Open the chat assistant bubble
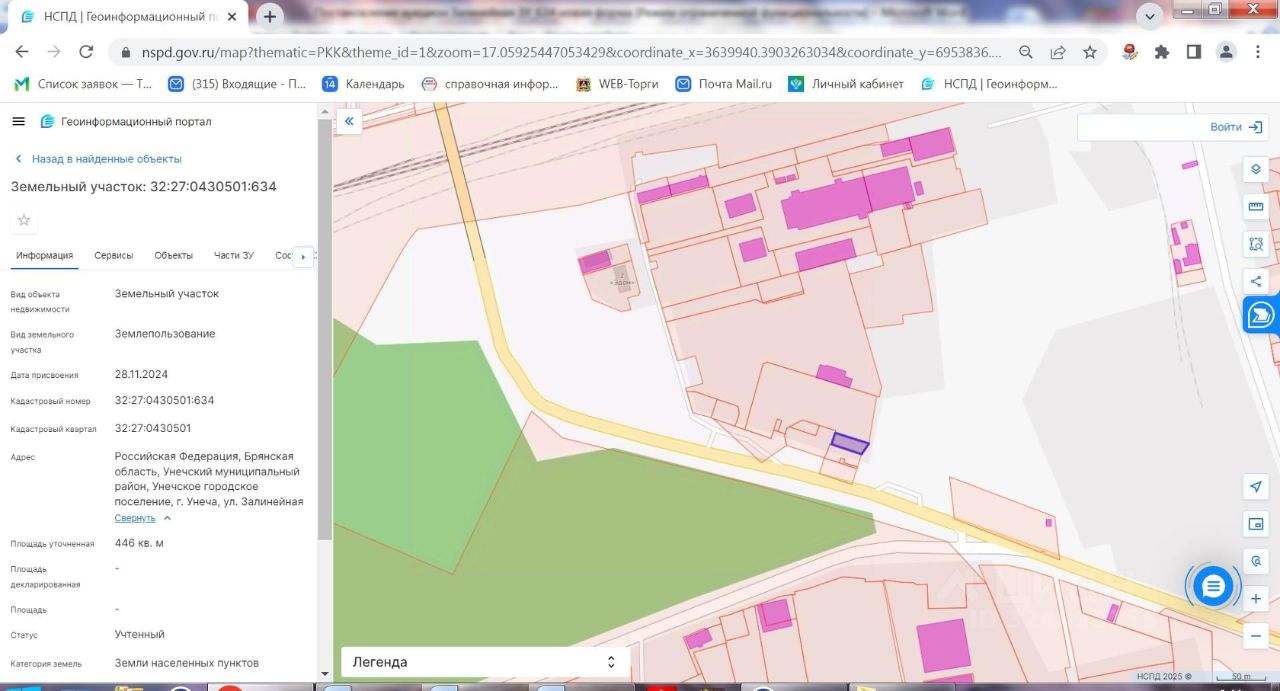This screenshot has height=691, width=1280. pos(1213,586)
